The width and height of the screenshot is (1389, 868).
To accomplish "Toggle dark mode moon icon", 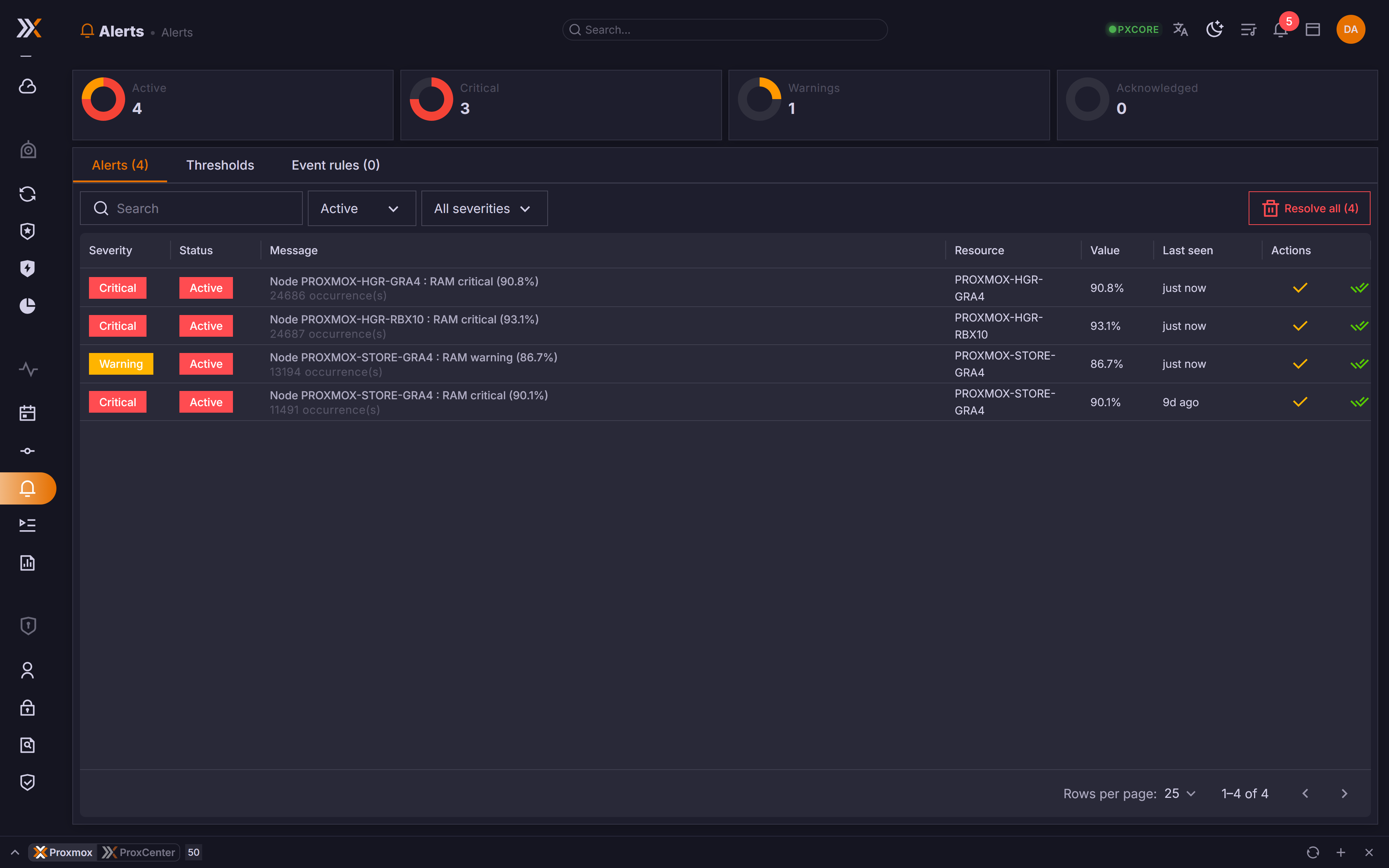I will point(1214,29).
